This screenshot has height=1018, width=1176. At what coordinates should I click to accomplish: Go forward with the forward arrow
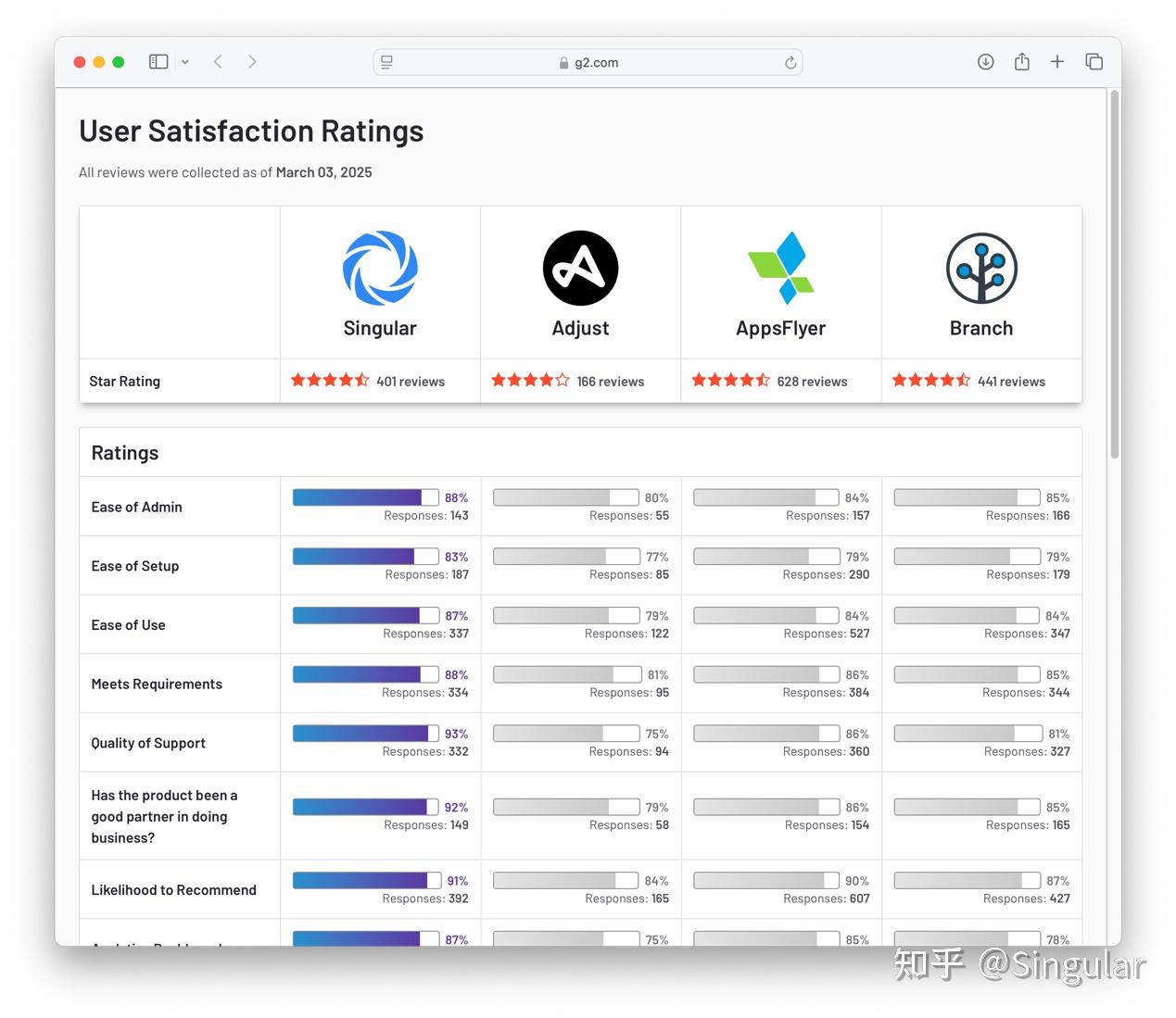(x=252, y=62)
